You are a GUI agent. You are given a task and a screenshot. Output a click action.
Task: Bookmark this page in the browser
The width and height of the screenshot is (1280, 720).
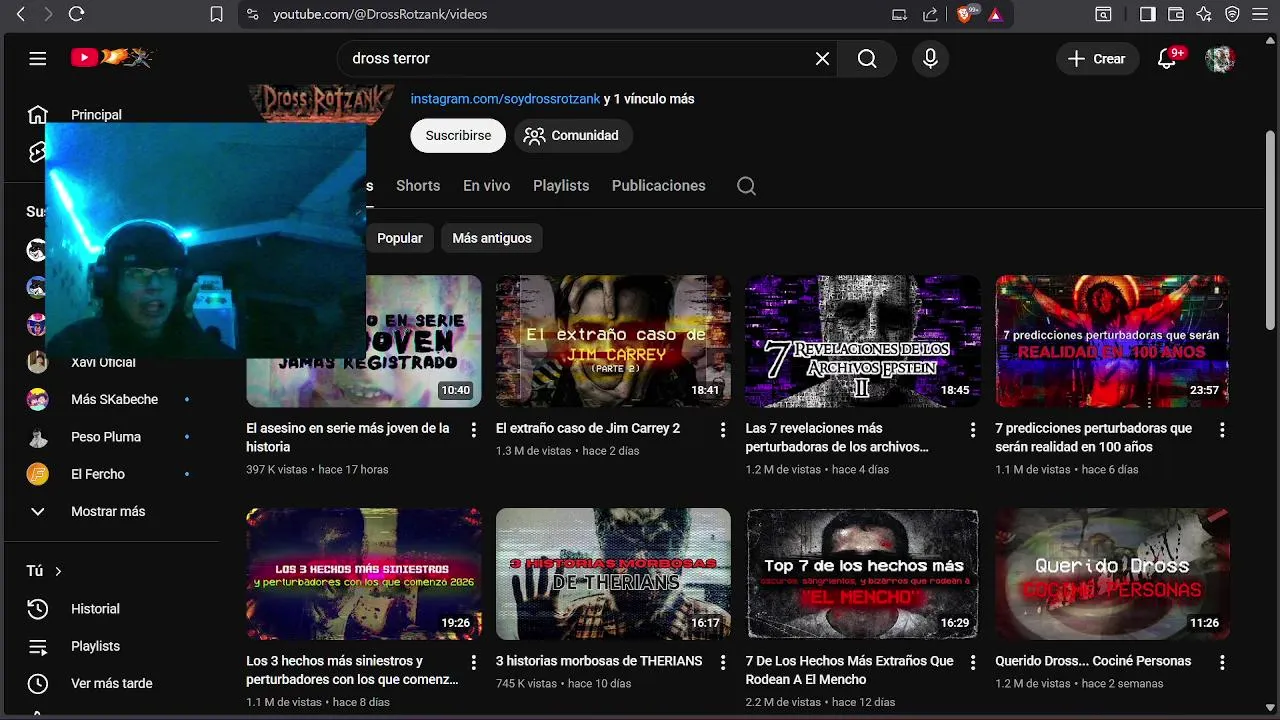coord(216,14)
